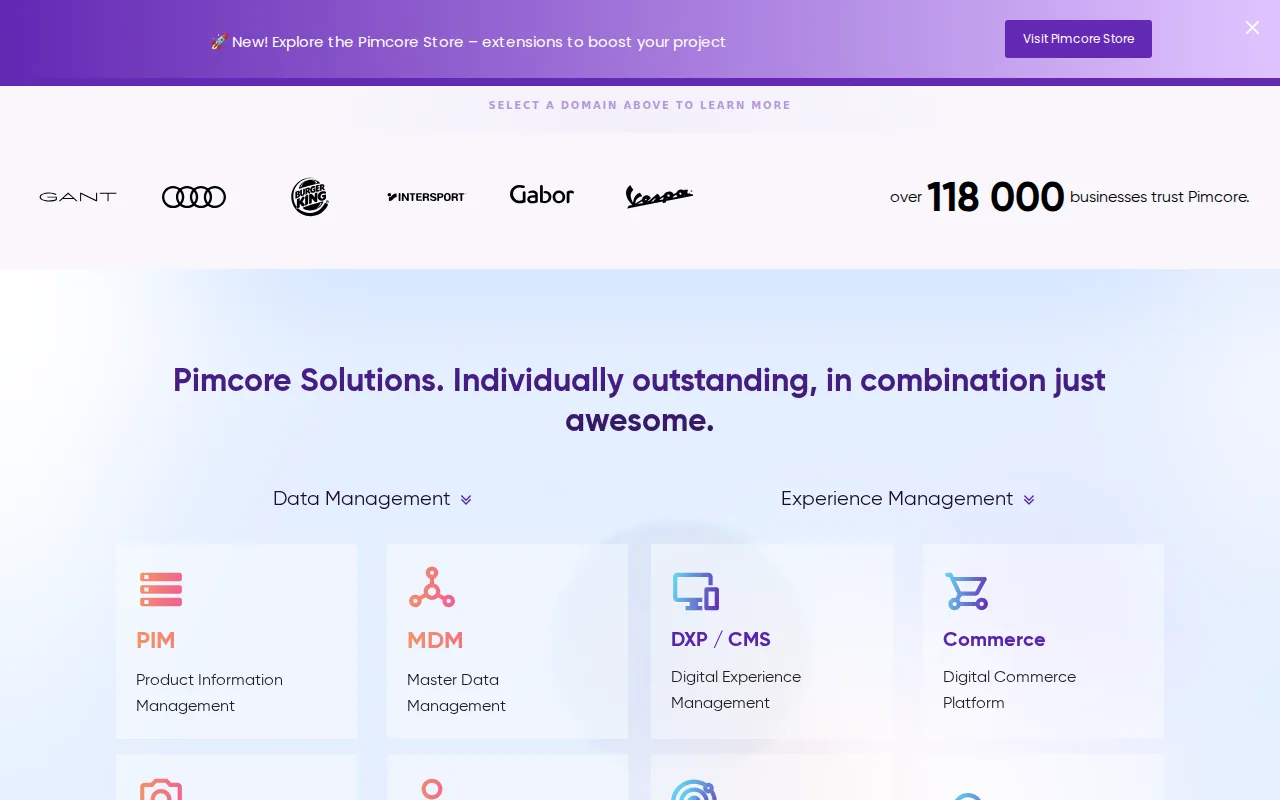Expand the Data Management chevron
The width and height of the screenshot is (1280, 800).
(x=466, y=500)
